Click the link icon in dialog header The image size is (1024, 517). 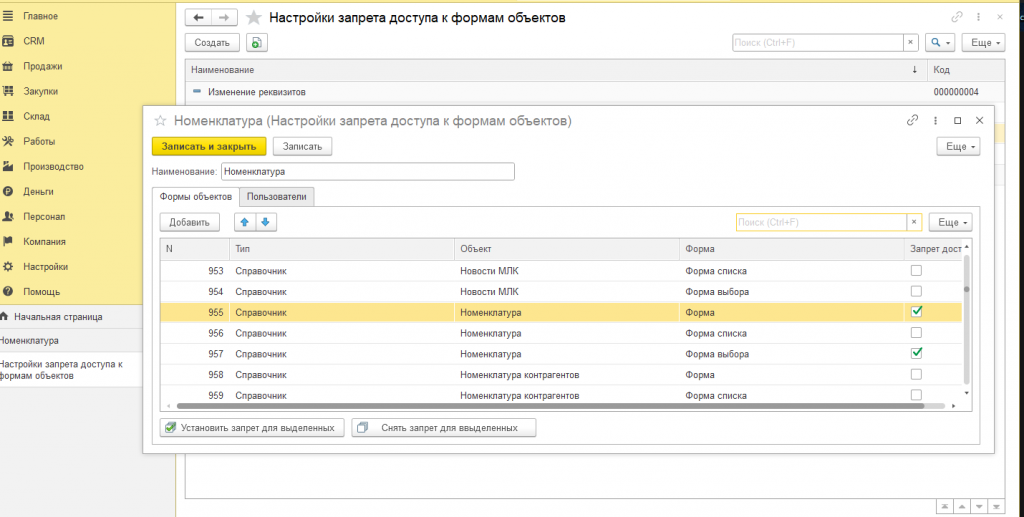pos(912,120)
